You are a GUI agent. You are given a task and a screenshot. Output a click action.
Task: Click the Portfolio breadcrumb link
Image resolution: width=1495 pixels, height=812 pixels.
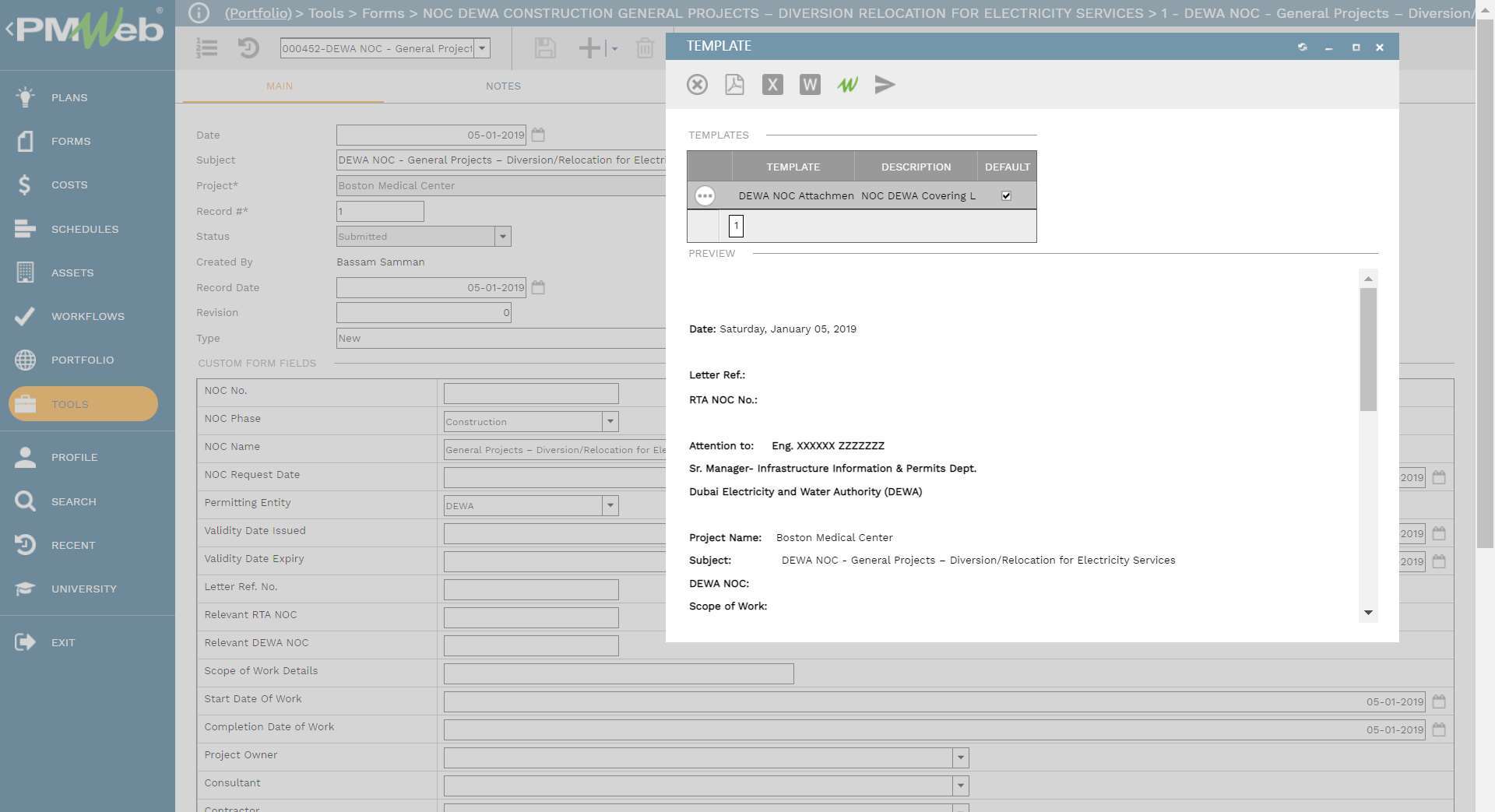tap(258, 13)
